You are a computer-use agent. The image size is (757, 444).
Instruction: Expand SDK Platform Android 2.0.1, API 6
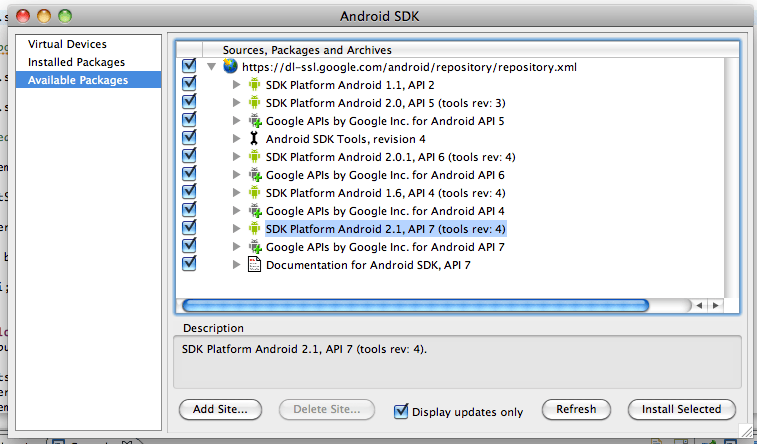(x=236, y=156)
